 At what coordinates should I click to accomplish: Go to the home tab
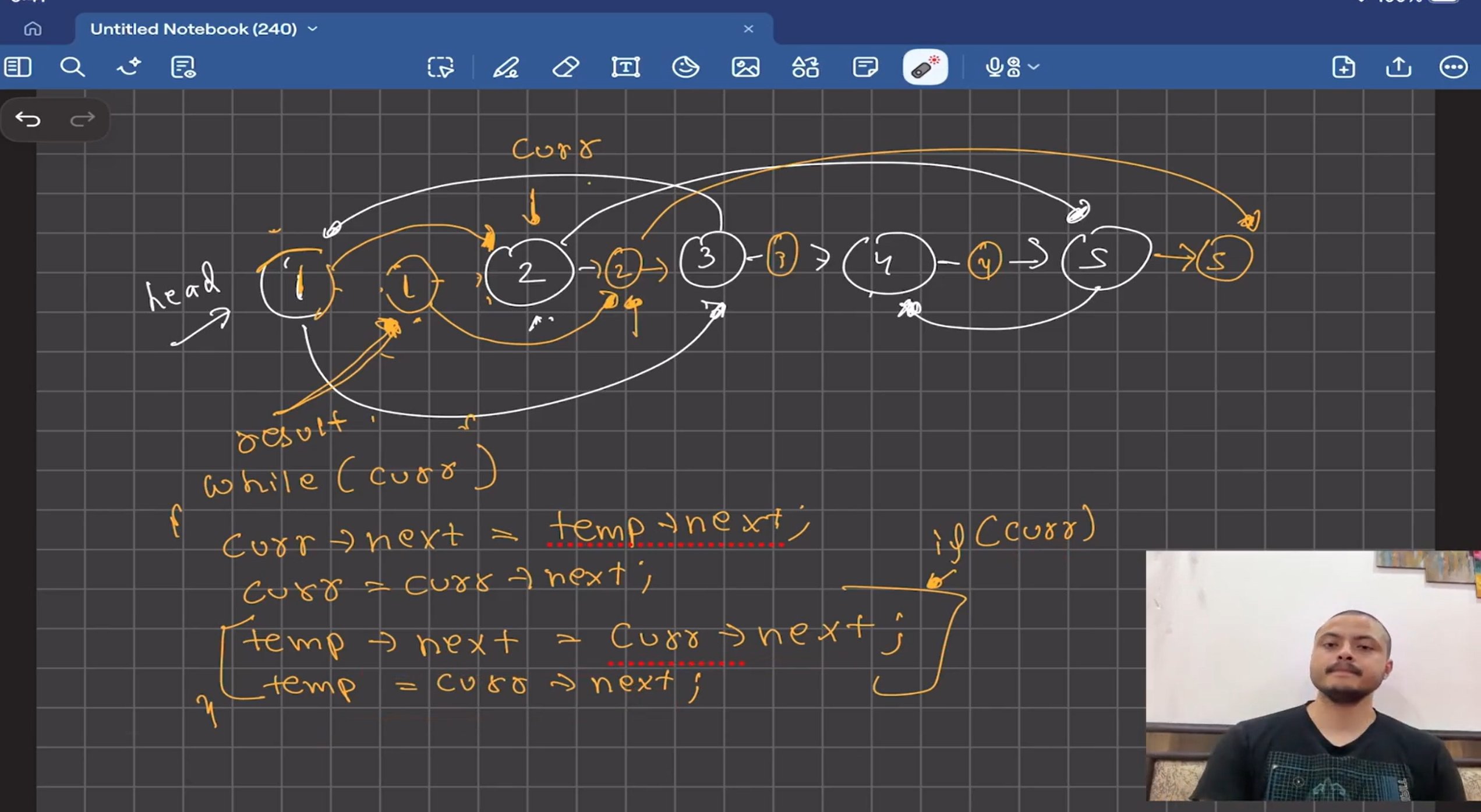[33, 29]
